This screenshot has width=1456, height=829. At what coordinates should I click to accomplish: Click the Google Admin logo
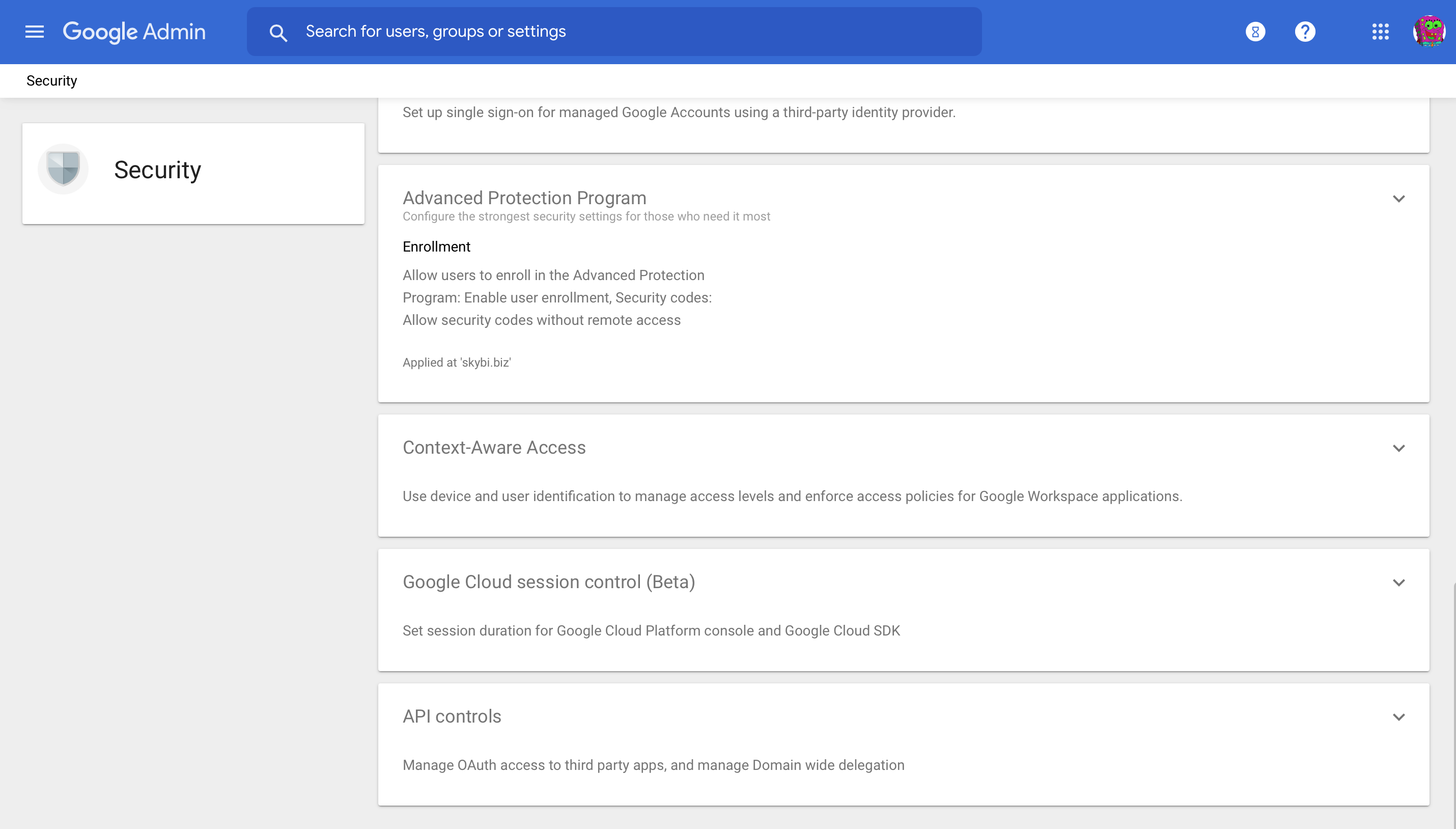coord(134,32)
